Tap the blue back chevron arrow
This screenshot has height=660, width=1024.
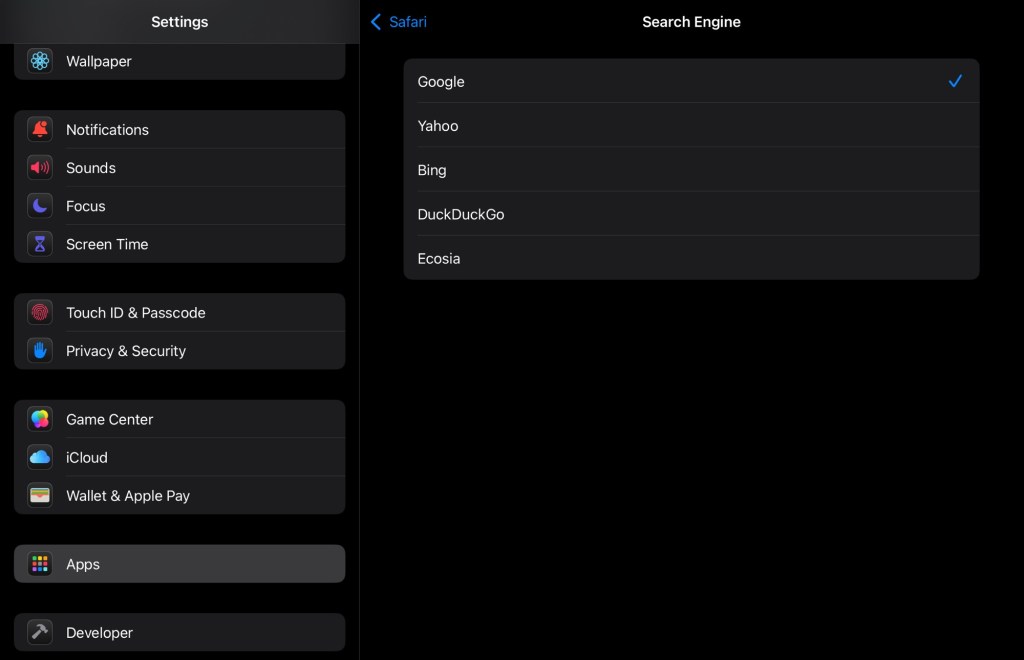[x=376, y=22]
